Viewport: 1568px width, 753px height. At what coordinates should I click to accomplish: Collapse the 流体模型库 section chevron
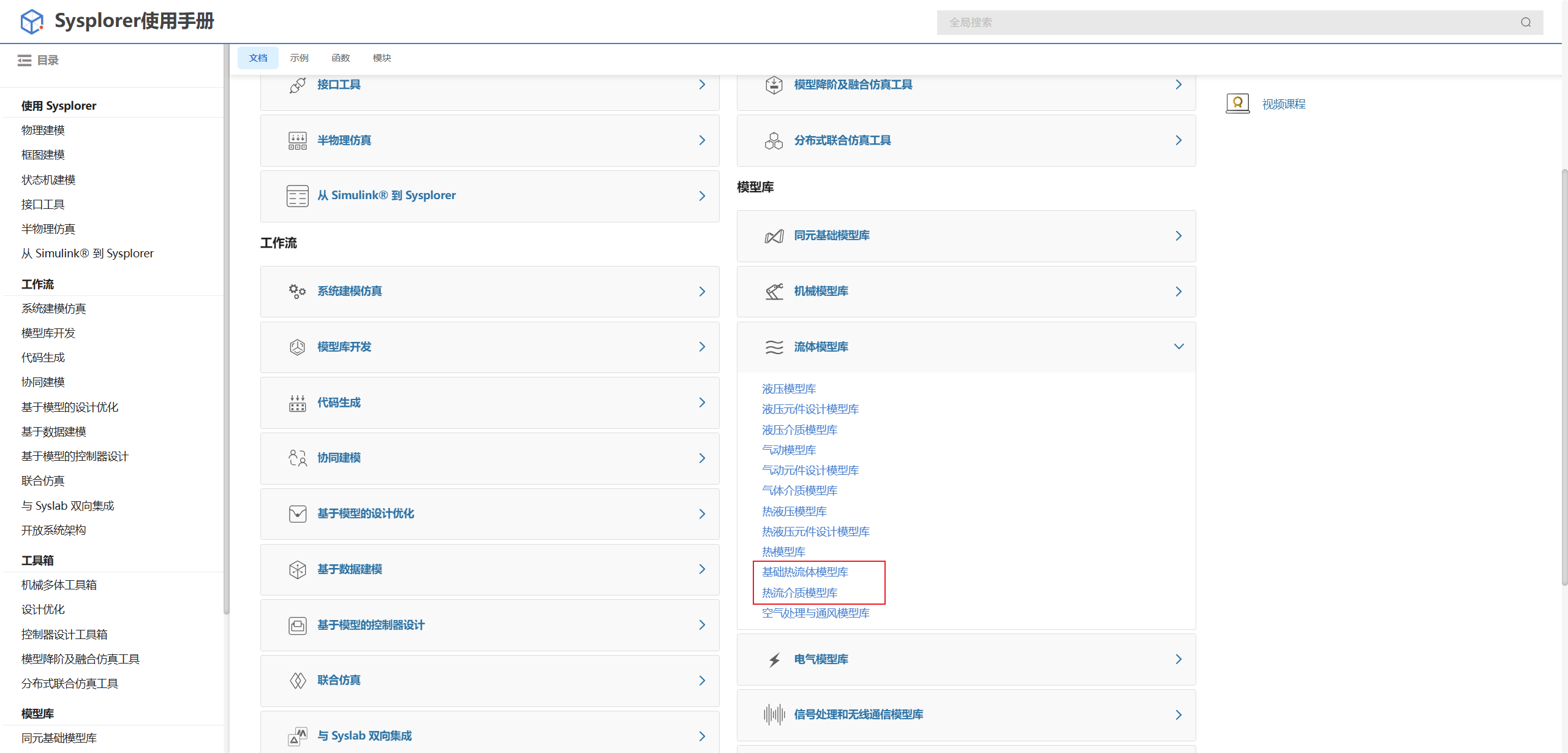(x=1178, y=347)
